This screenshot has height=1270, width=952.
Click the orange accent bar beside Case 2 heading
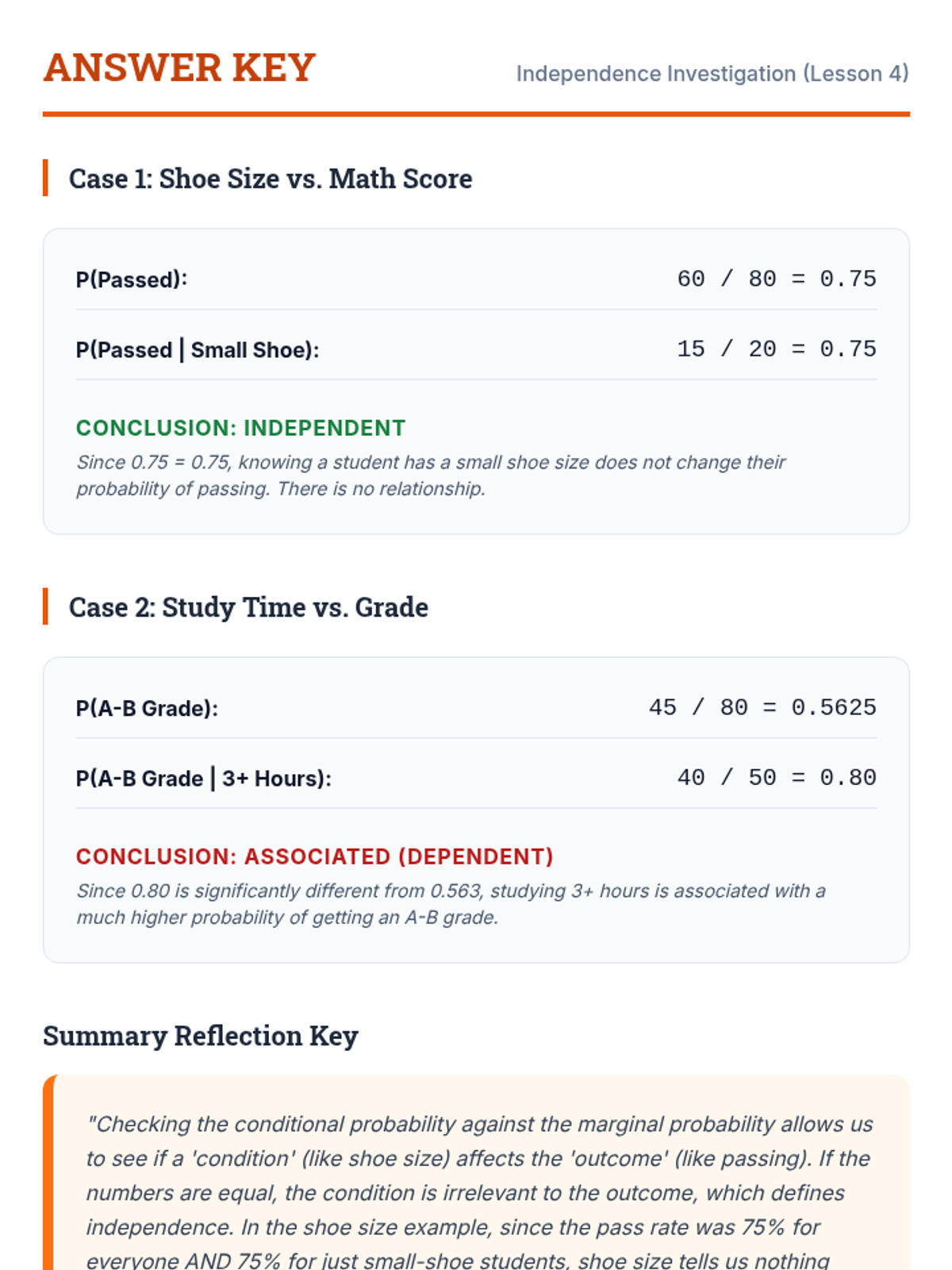click(x=45, y=606)
